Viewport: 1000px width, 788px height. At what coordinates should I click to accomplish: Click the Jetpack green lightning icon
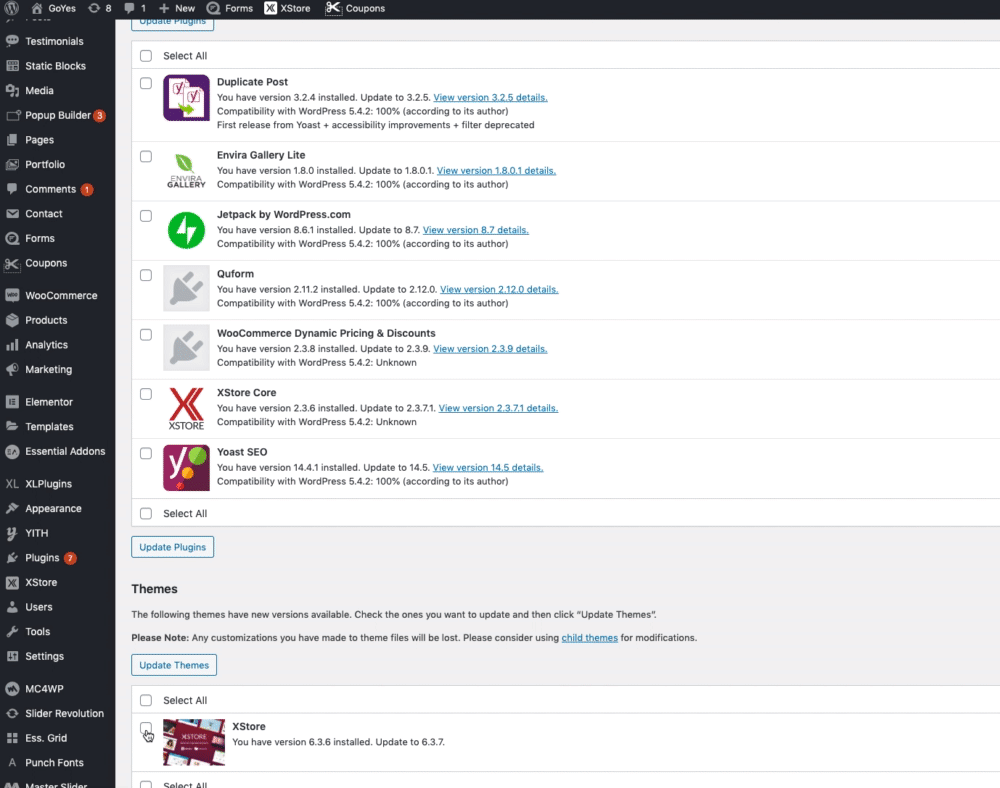pos(186,230)
